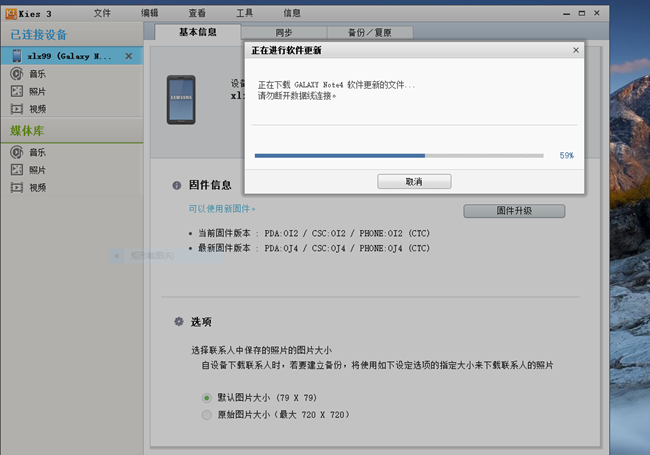Image resolution: width=650 pixels, height=455 pixels.
Task: Click the download progress bar
Action: (399, 156)
